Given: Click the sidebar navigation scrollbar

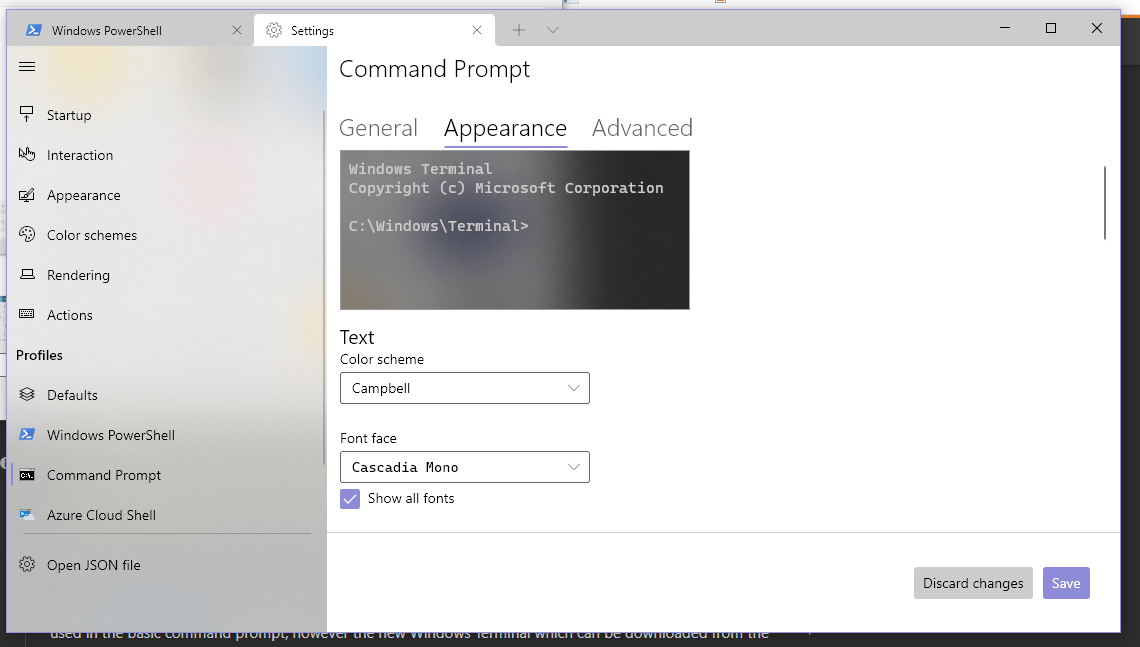Looking at the screenshot, I should pyautogui.click(x=324, y=287).
